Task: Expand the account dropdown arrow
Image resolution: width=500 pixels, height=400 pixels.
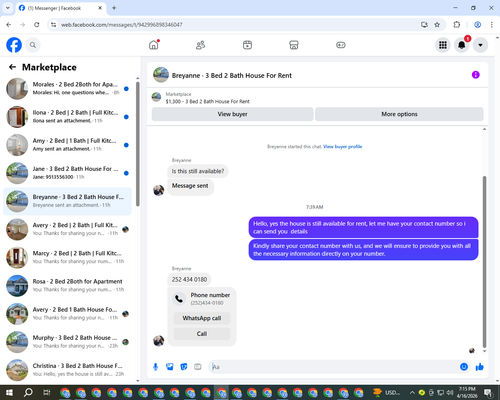Action: (x=480, y=45)
